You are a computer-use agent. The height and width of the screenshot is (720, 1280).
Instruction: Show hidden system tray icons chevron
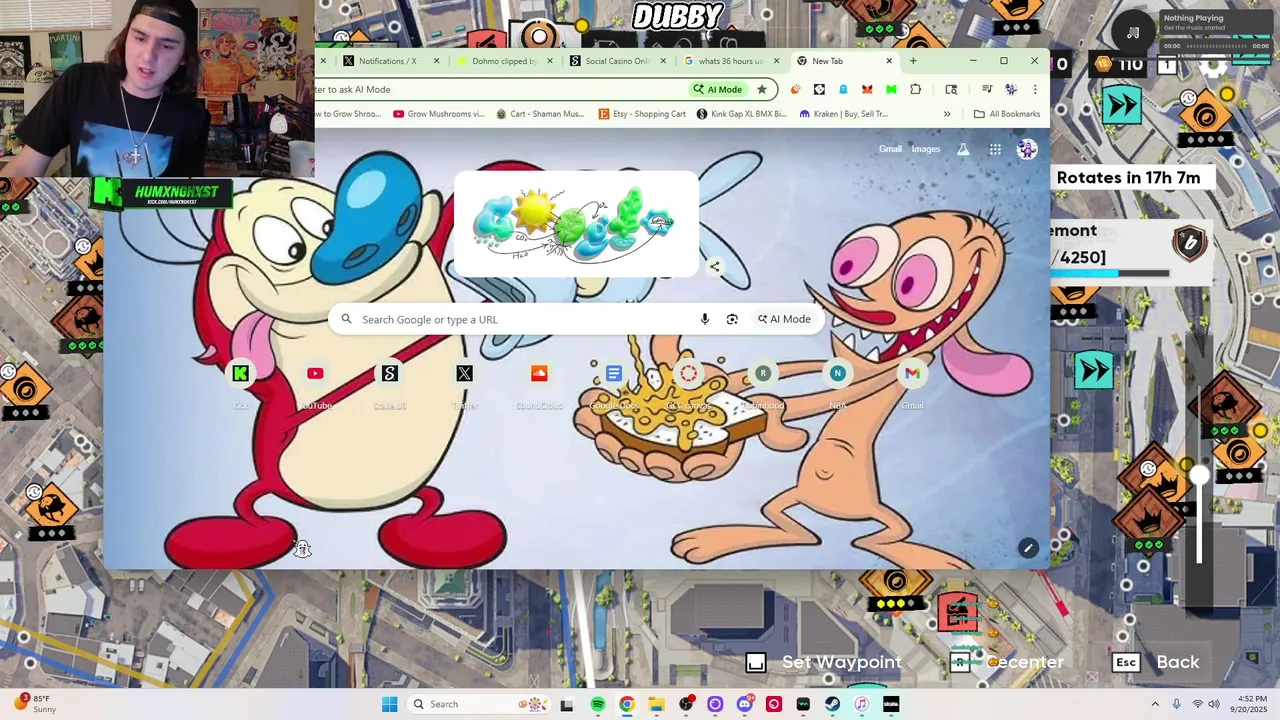[1155, 704]
